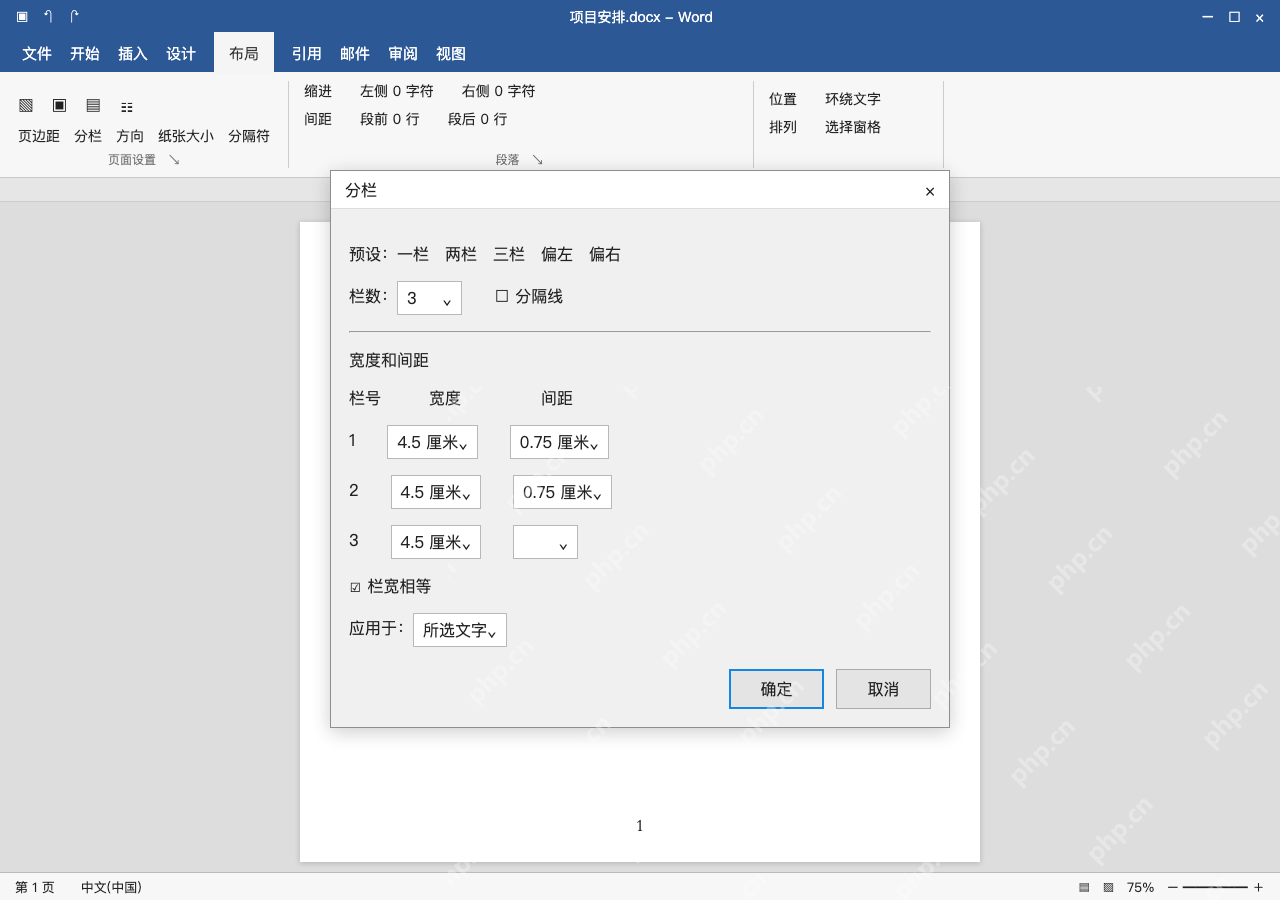Screen dimensions: 1280x900
Task: Open the column 2 宽度 dropdown
Action: tap(436, 492)
